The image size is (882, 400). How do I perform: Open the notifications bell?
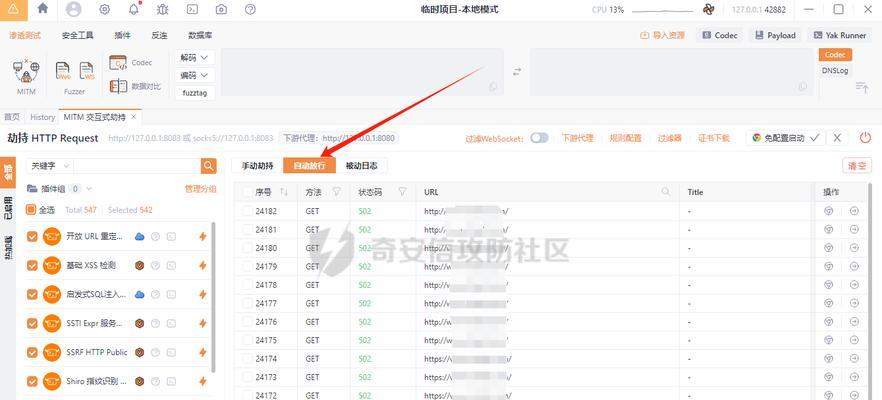[134, 10]
